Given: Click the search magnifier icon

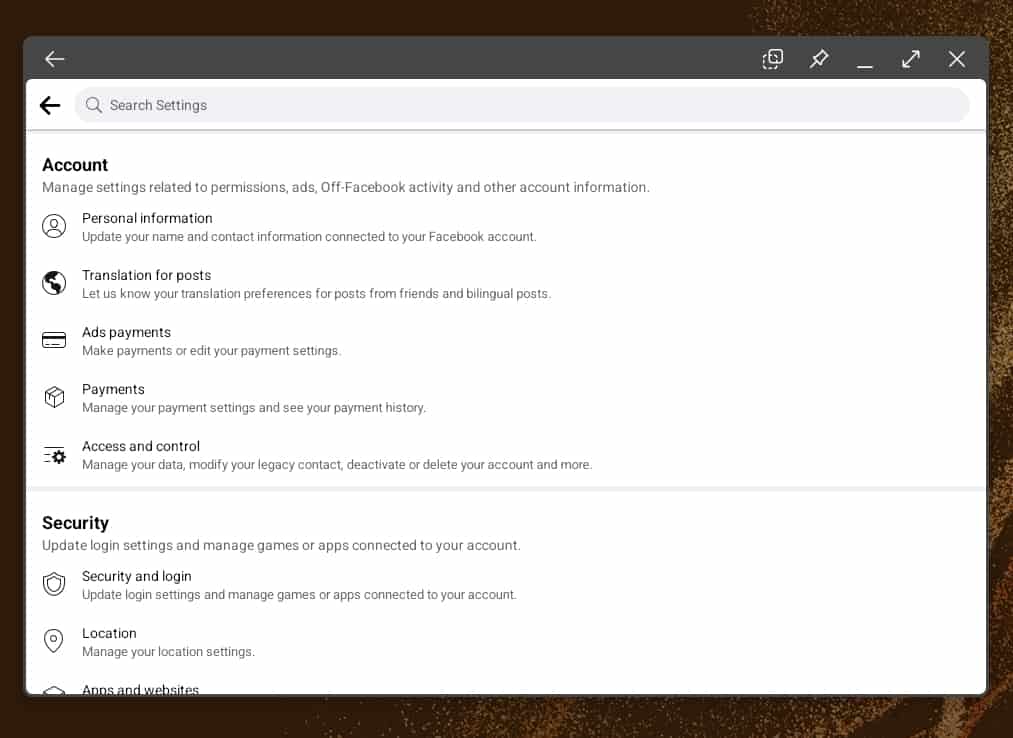Looking at the screenshot, I should click(x=94, y=105).
